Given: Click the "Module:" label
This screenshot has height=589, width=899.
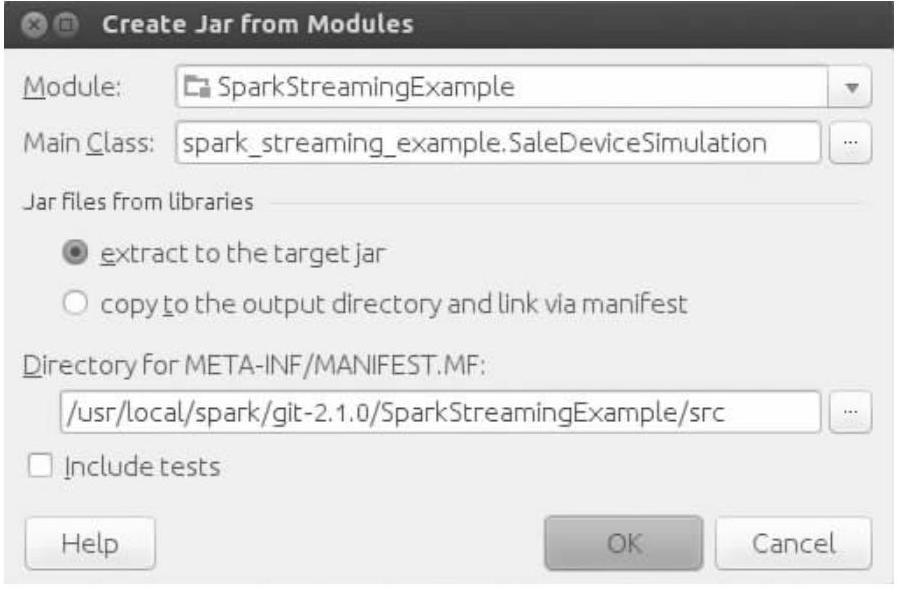Looking at the screenshot, I should click(71, 87).
